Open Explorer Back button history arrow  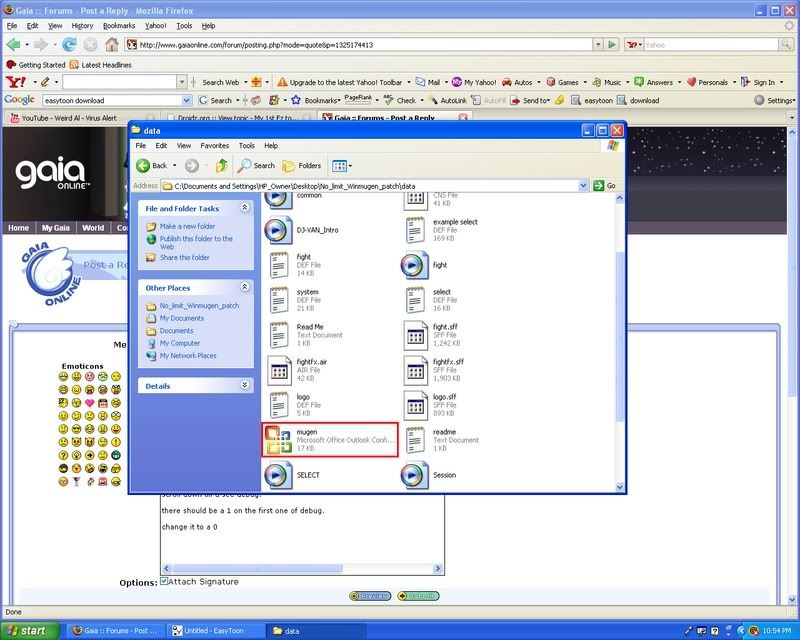click(175, 165)
